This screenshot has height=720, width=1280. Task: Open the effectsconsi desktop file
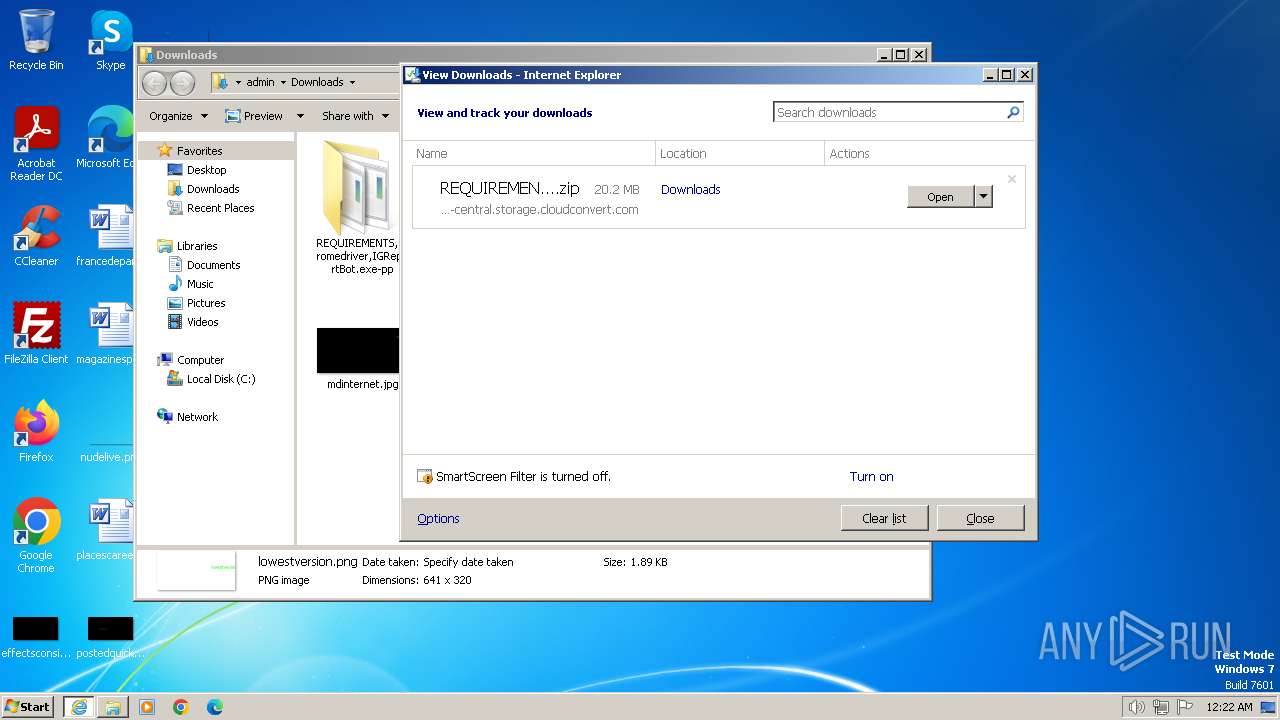pyautogui.click(x=36, y=638)
